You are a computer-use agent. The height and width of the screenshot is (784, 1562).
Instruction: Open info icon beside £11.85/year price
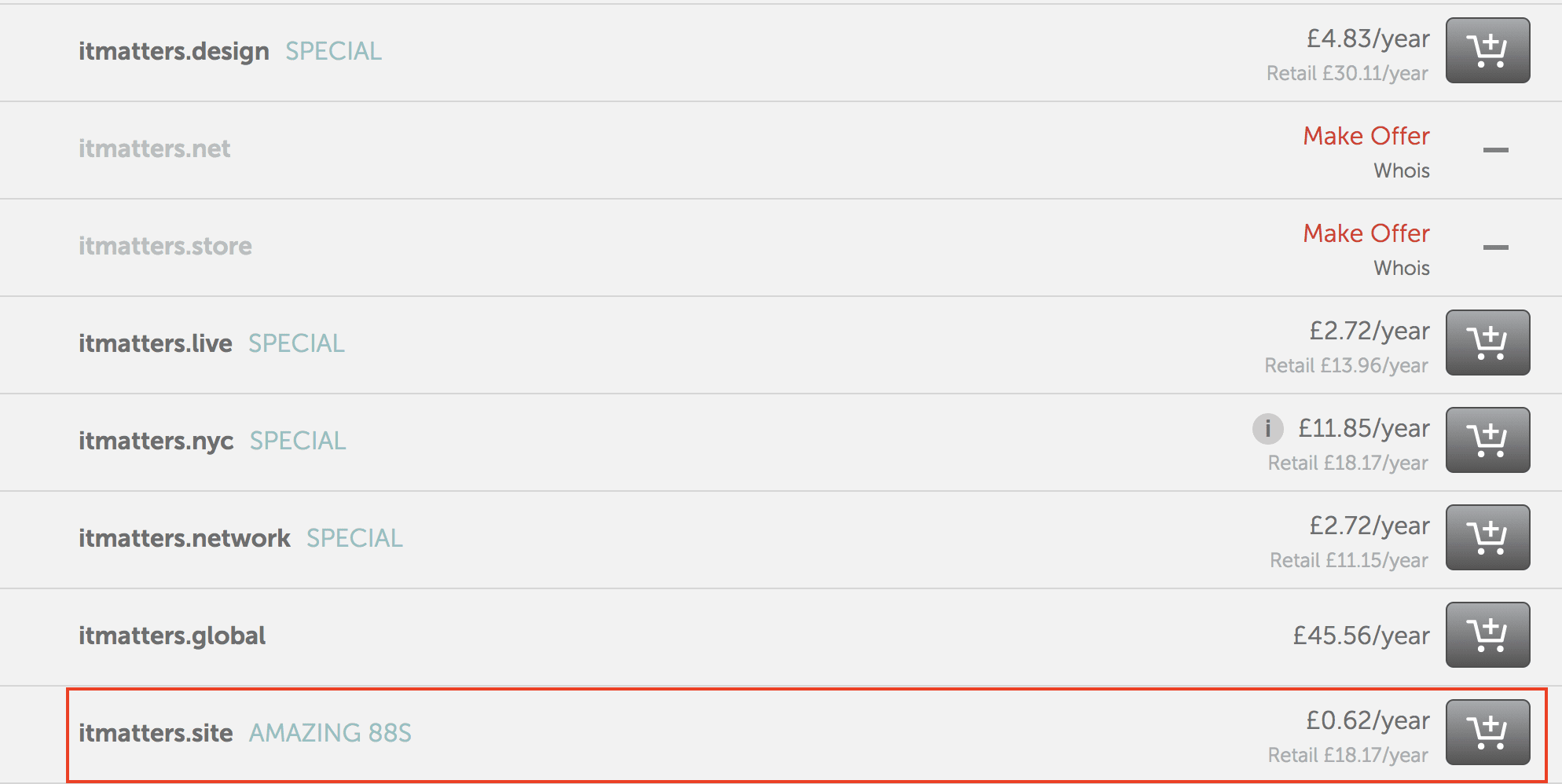[1267, 429]
